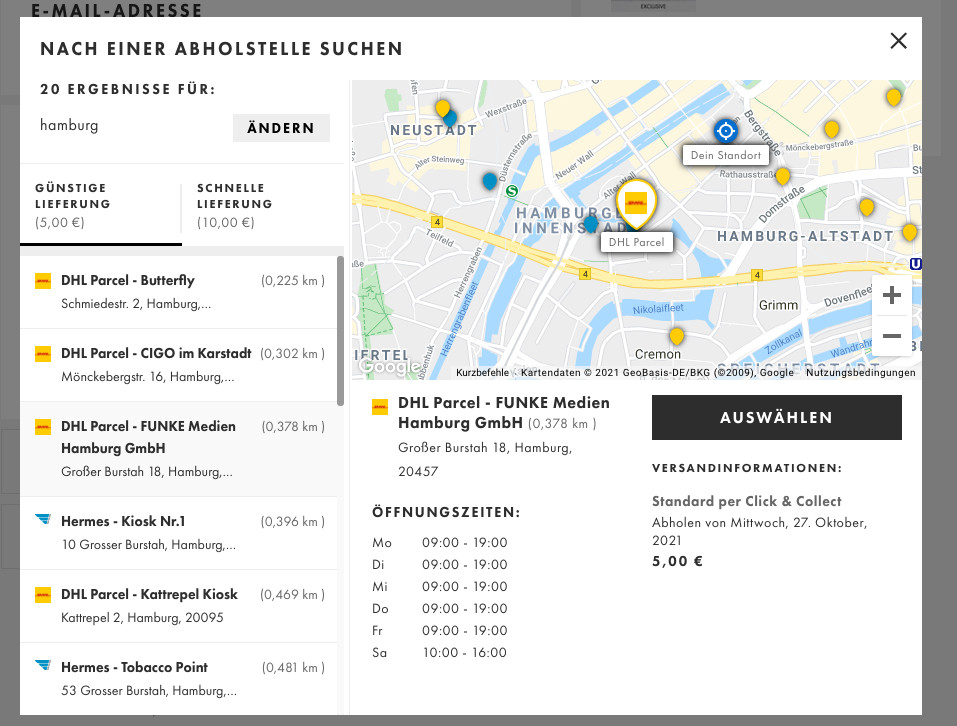This screenshot has width=957, height=726.
Task: Click DHL logo beside FUNKE Medien list row
Action: (x=43, y=426)
